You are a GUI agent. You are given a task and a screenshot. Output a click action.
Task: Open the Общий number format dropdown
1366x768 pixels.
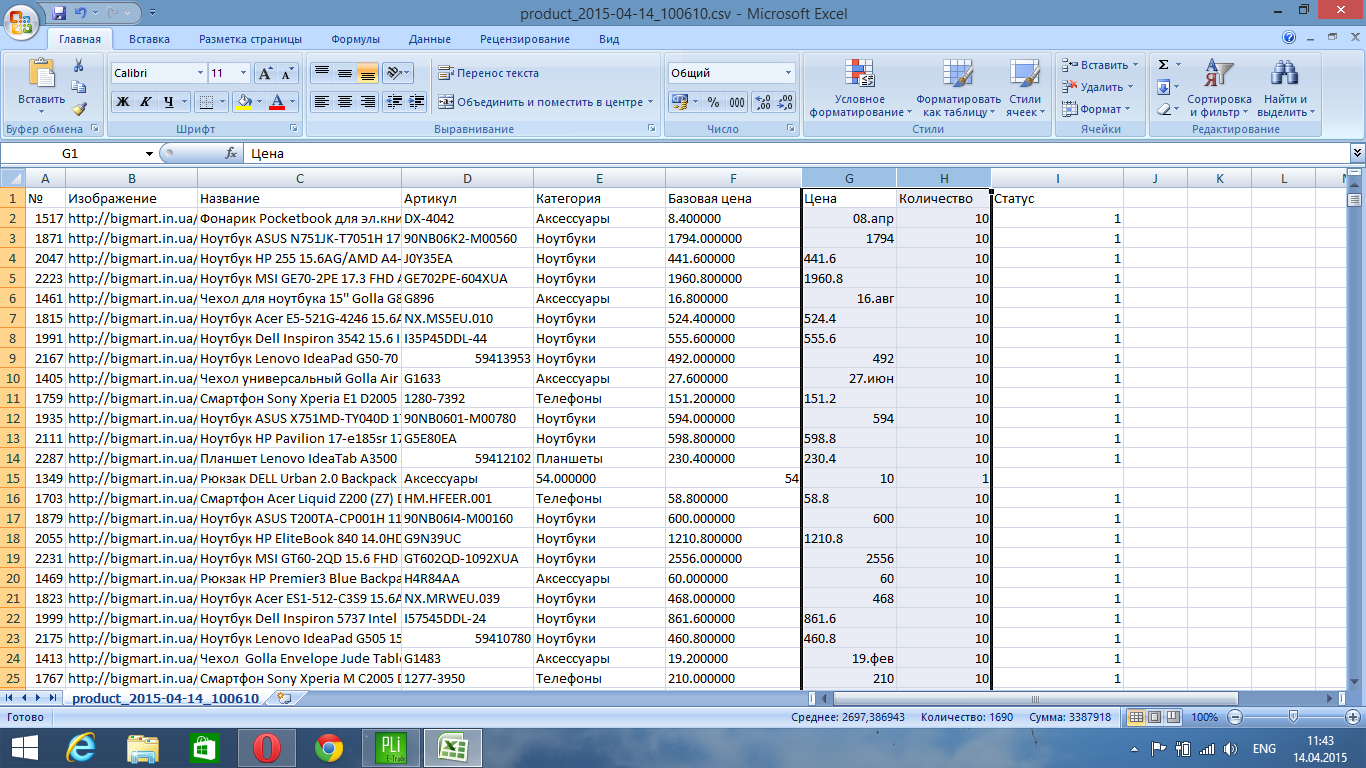click(788, 73)
